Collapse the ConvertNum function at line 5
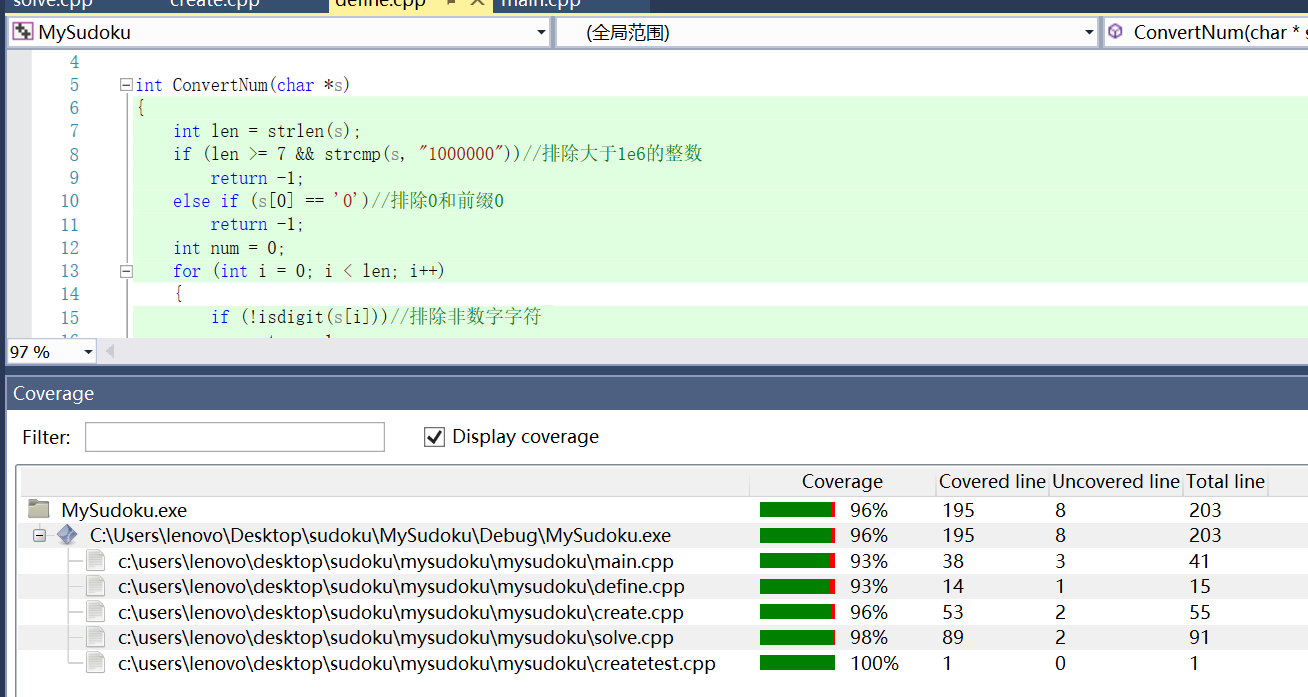The width and height of the screenshot is (1308, 697). click(x=125, y=85)
